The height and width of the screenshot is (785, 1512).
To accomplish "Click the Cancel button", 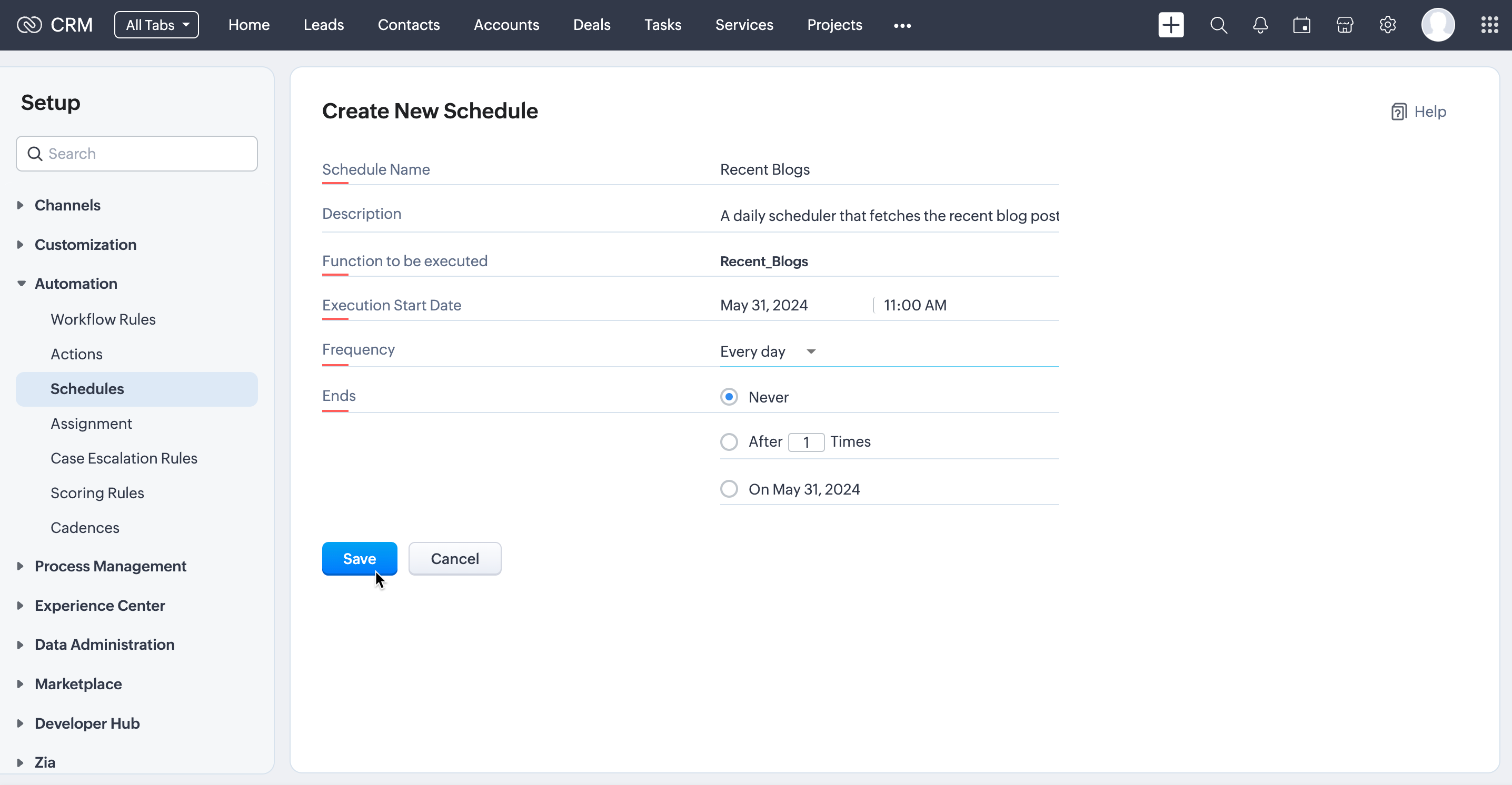I will point(454,559).
